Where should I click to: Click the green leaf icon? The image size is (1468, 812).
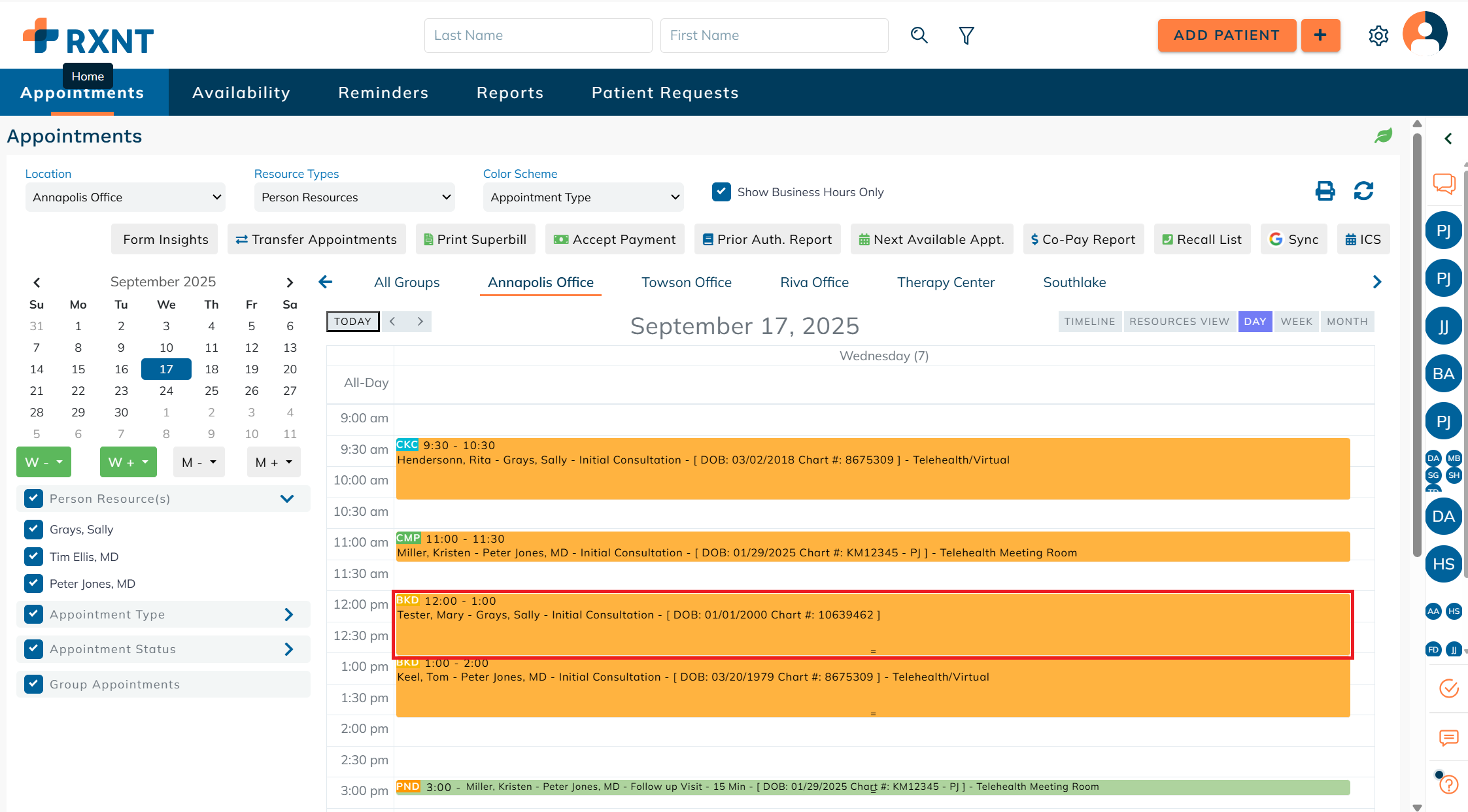tap(1383, 136)
